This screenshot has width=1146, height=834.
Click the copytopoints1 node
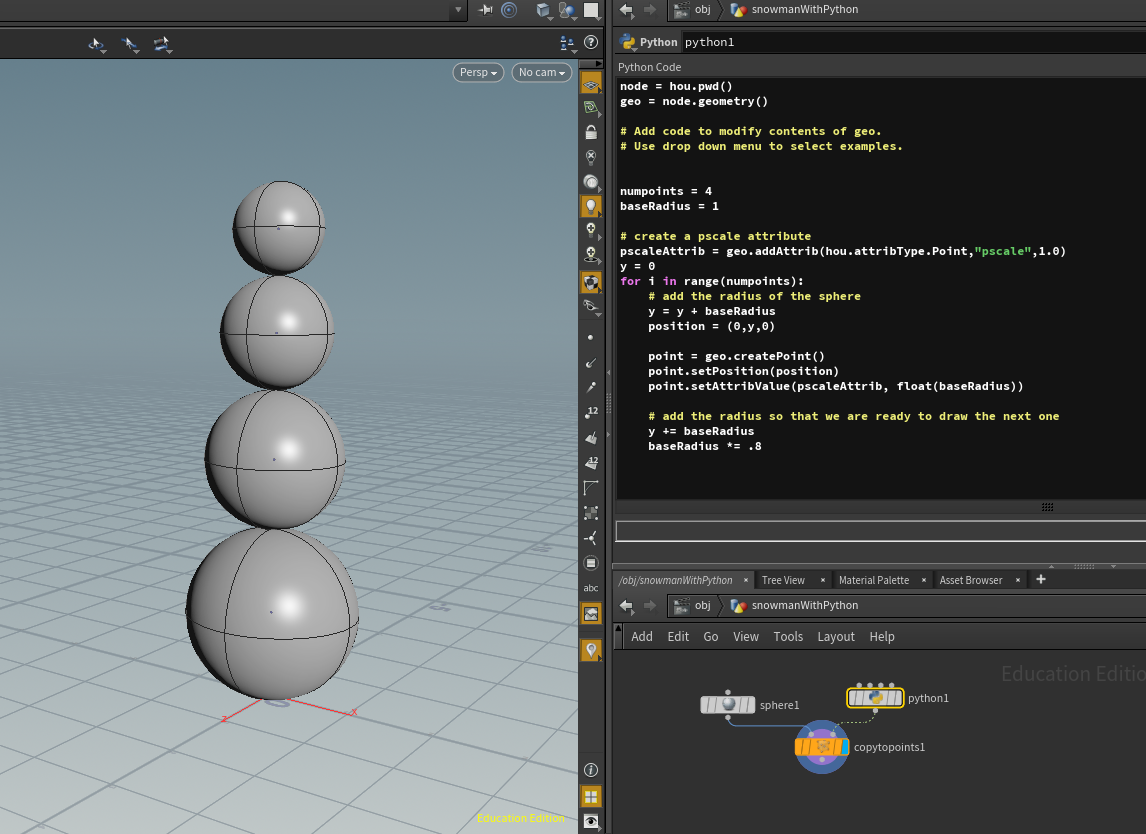point(822,746)
